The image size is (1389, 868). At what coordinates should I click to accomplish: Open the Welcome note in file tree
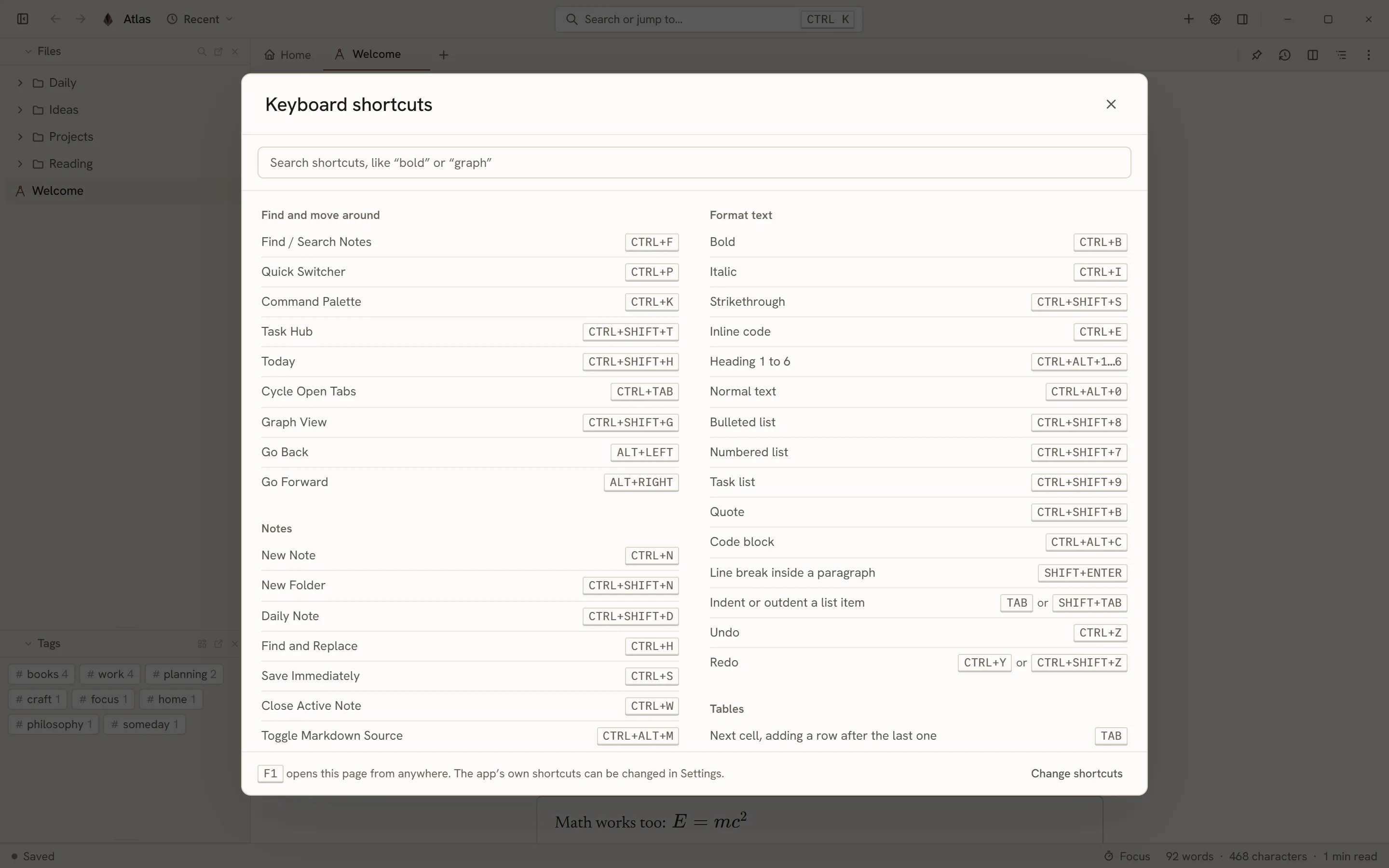pyautogui.click(x=123, y=190)
